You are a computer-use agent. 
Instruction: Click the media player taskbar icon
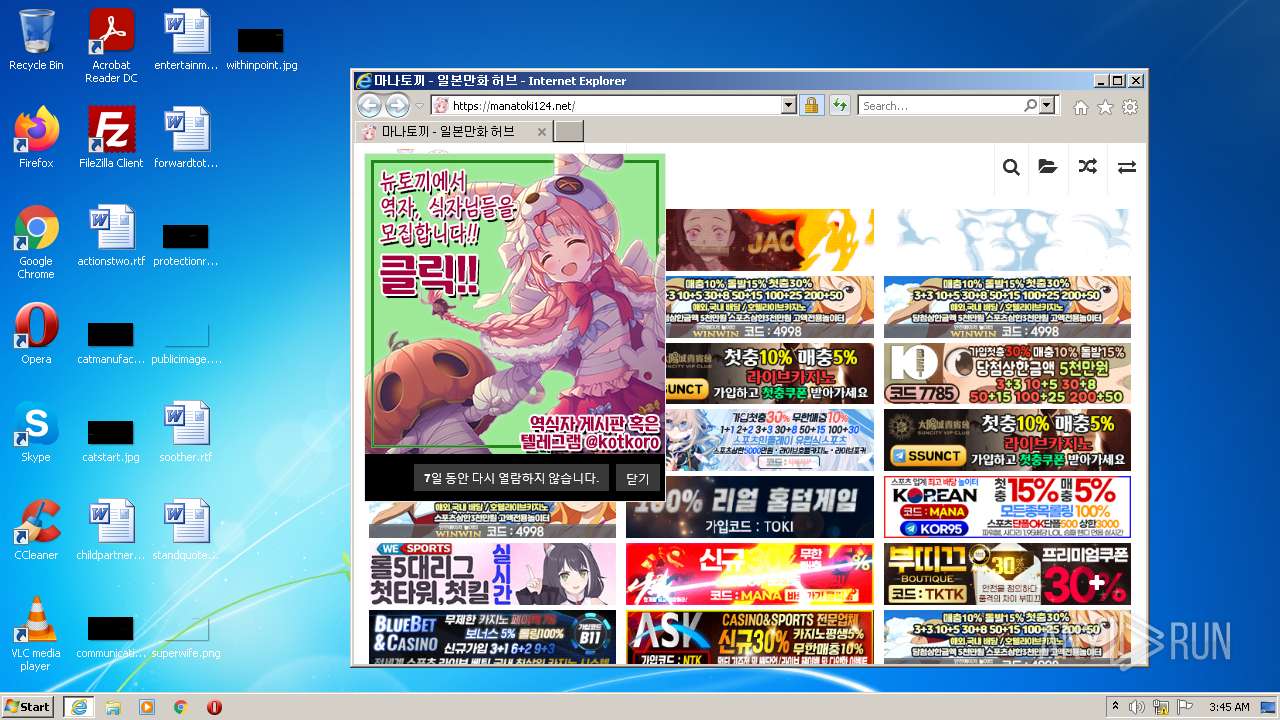coord(147,707)
